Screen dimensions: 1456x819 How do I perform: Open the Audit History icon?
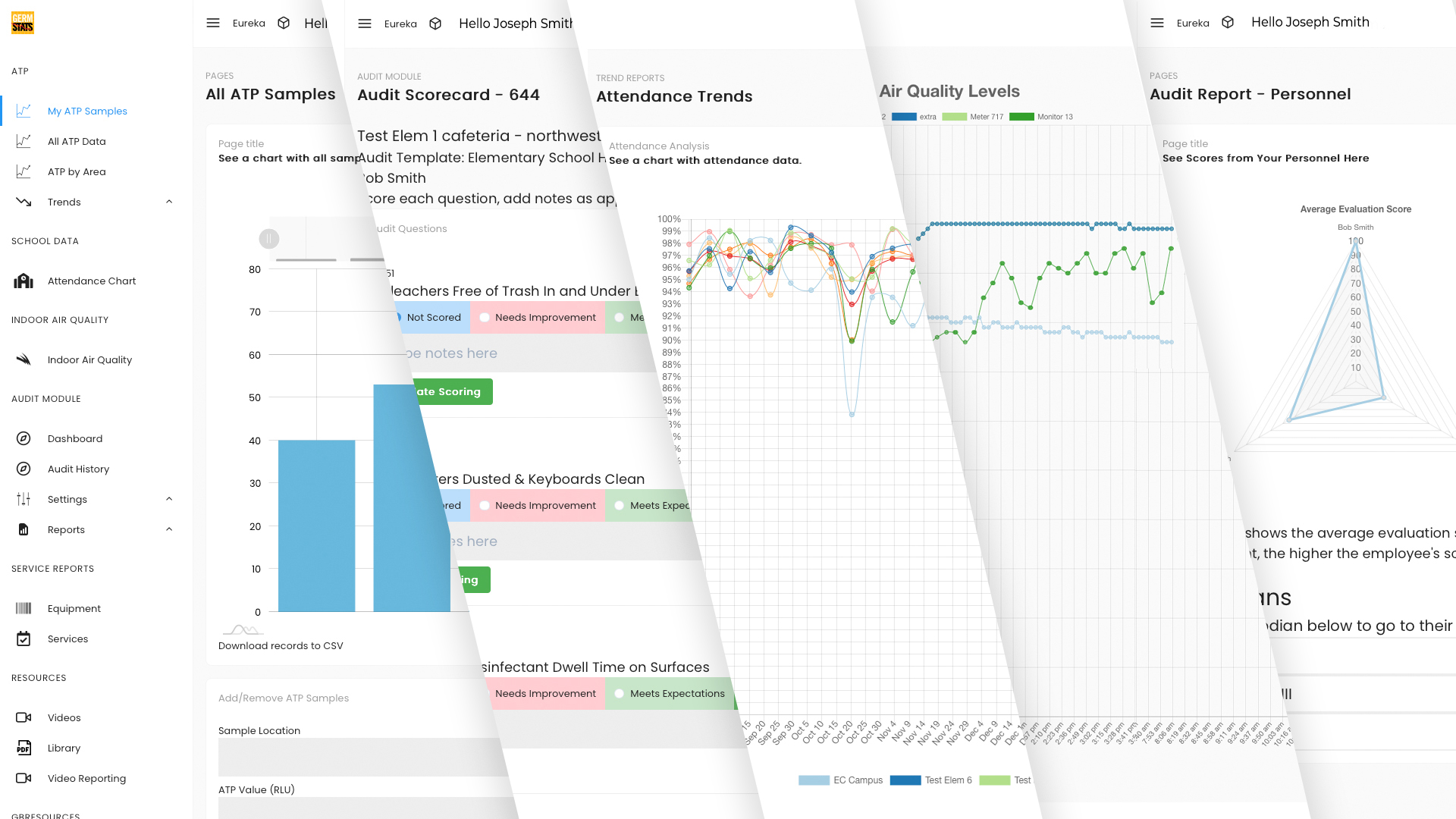23,469
